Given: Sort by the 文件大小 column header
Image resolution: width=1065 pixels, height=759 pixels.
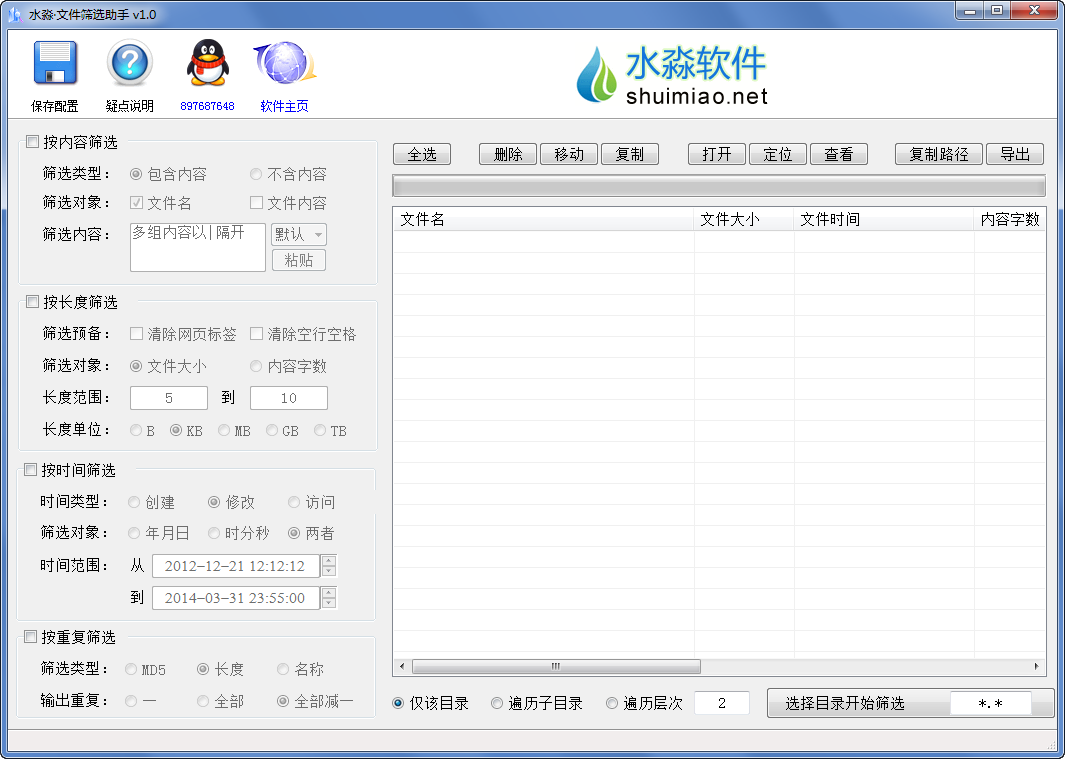Looking at the screenshot, I should (x=744, y=219).
